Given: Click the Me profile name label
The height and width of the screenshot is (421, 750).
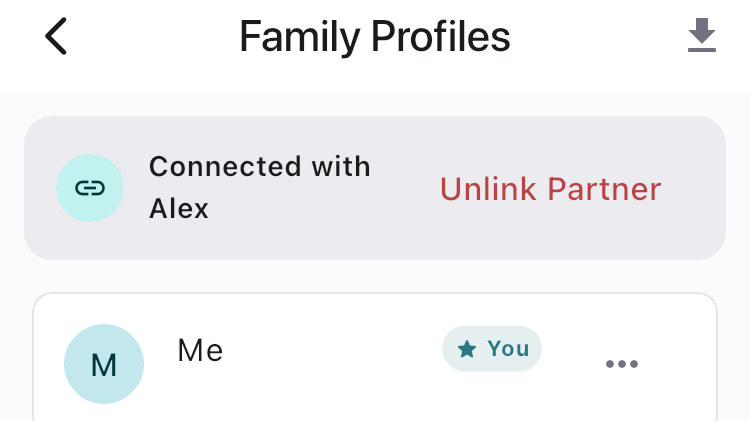Looking at the screenshot, I should (200, 351).
